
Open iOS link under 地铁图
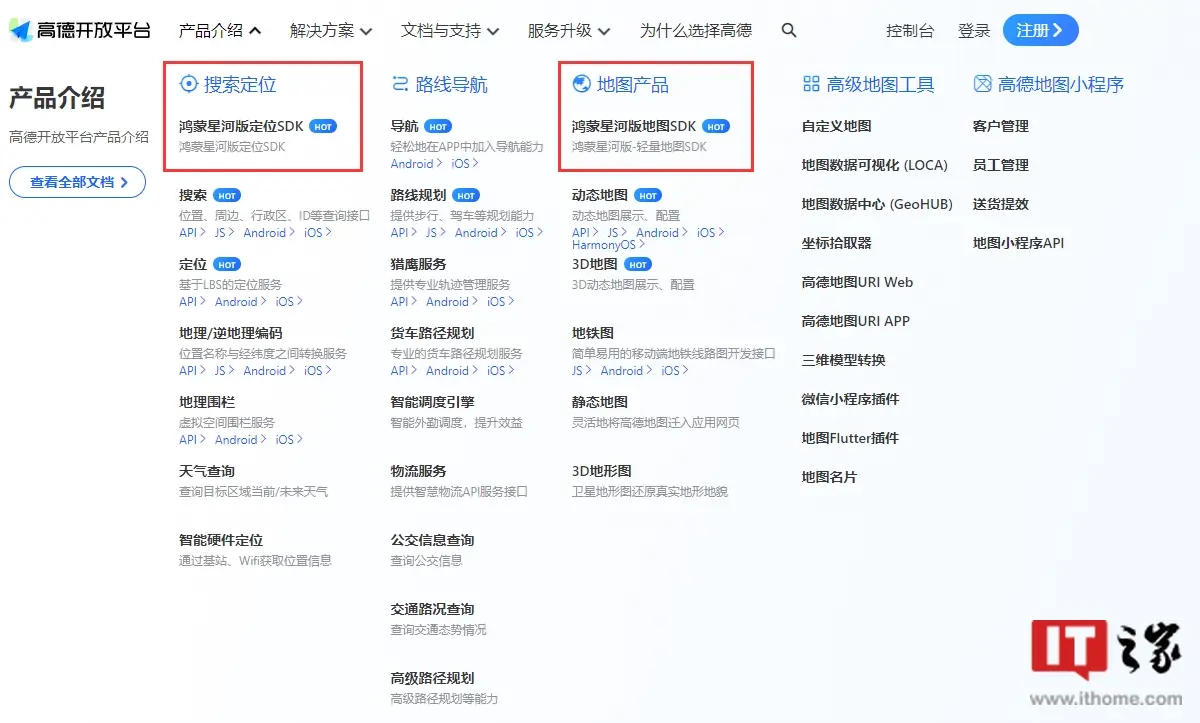pyautogui.click(x=675, y=371)
